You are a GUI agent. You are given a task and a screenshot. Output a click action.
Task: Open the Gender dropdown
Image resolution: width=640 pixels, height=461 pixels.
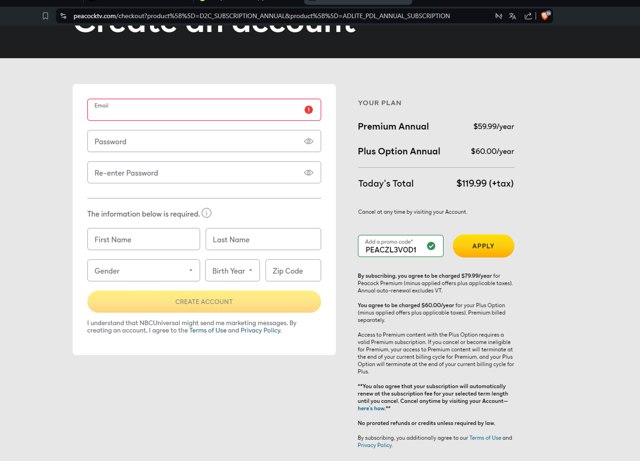(x=143, y=271)
